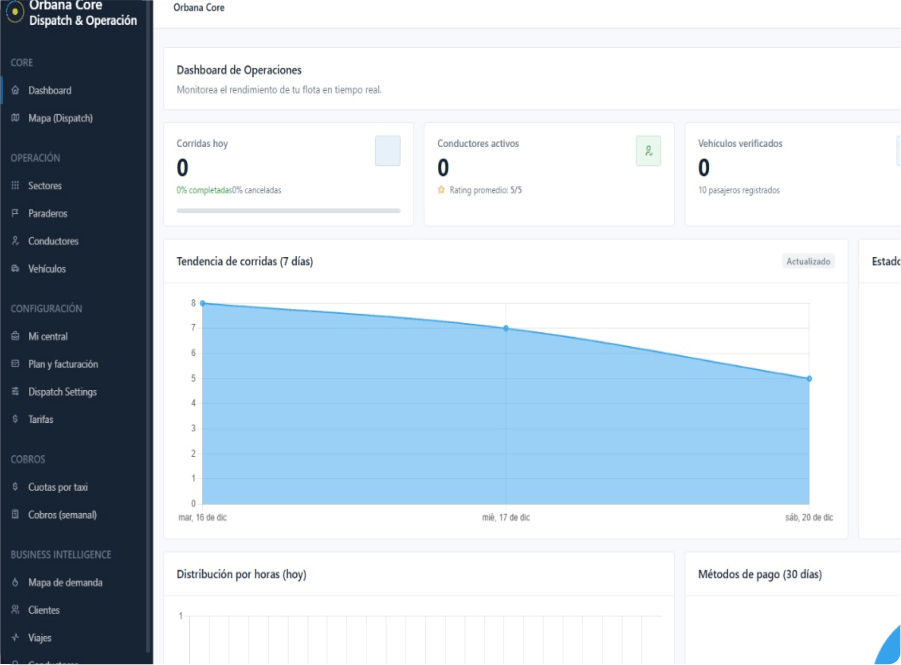The height and width of the screenshot is (665, 901).
Task: Click the sidebar vertical scrollbar
Action: [x=149, y=300]
